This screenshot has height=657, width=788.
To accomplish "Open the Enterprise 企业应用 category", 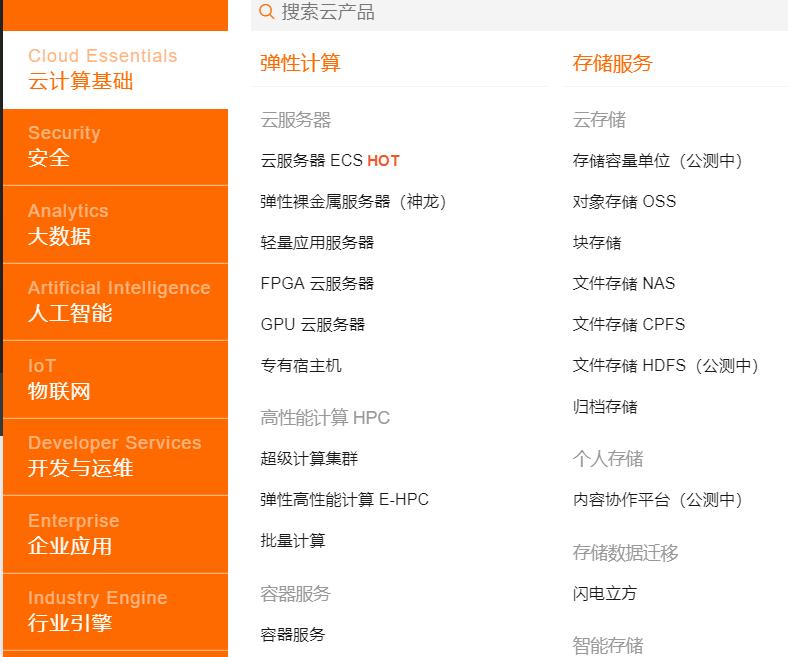I will [116, 534].
